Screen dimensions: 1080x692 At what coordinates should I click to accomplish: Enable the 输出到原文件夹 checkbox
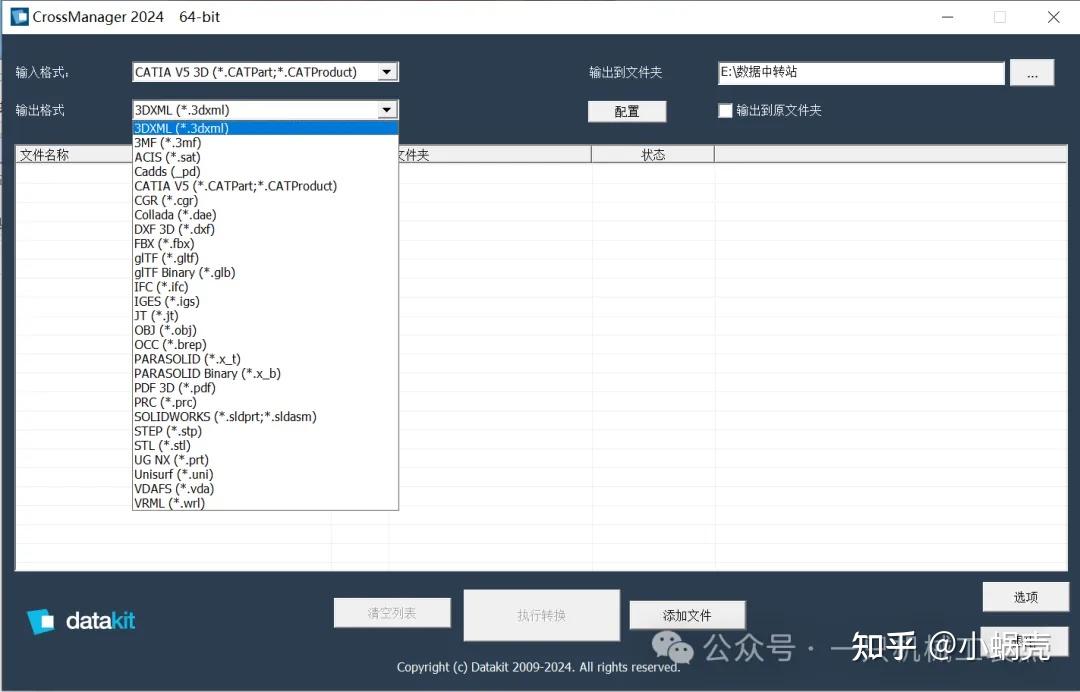pos(726,111)
